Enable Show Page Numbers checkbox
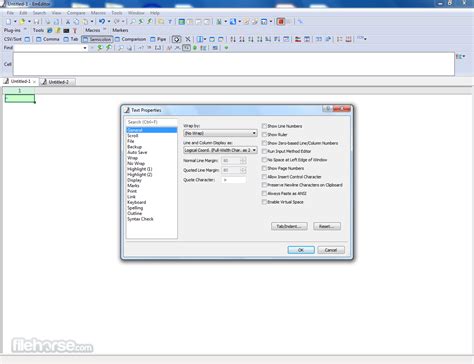This screenshot has height=364, width=474. pos(264,168)
